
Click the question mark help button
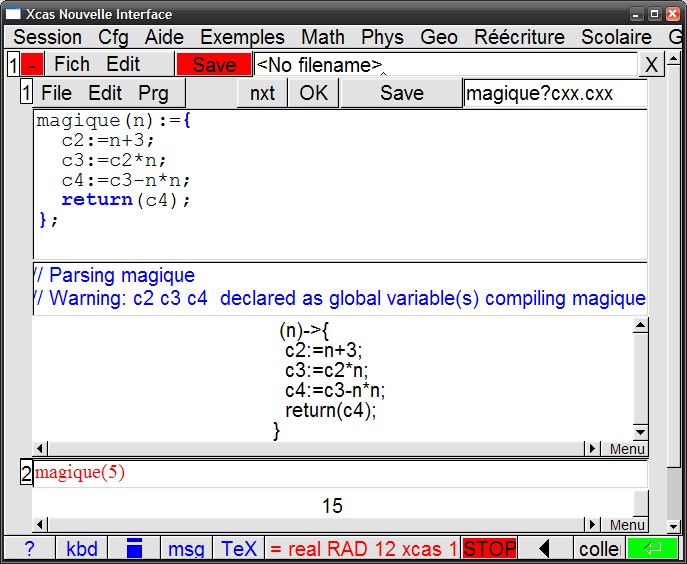(29, 548)
